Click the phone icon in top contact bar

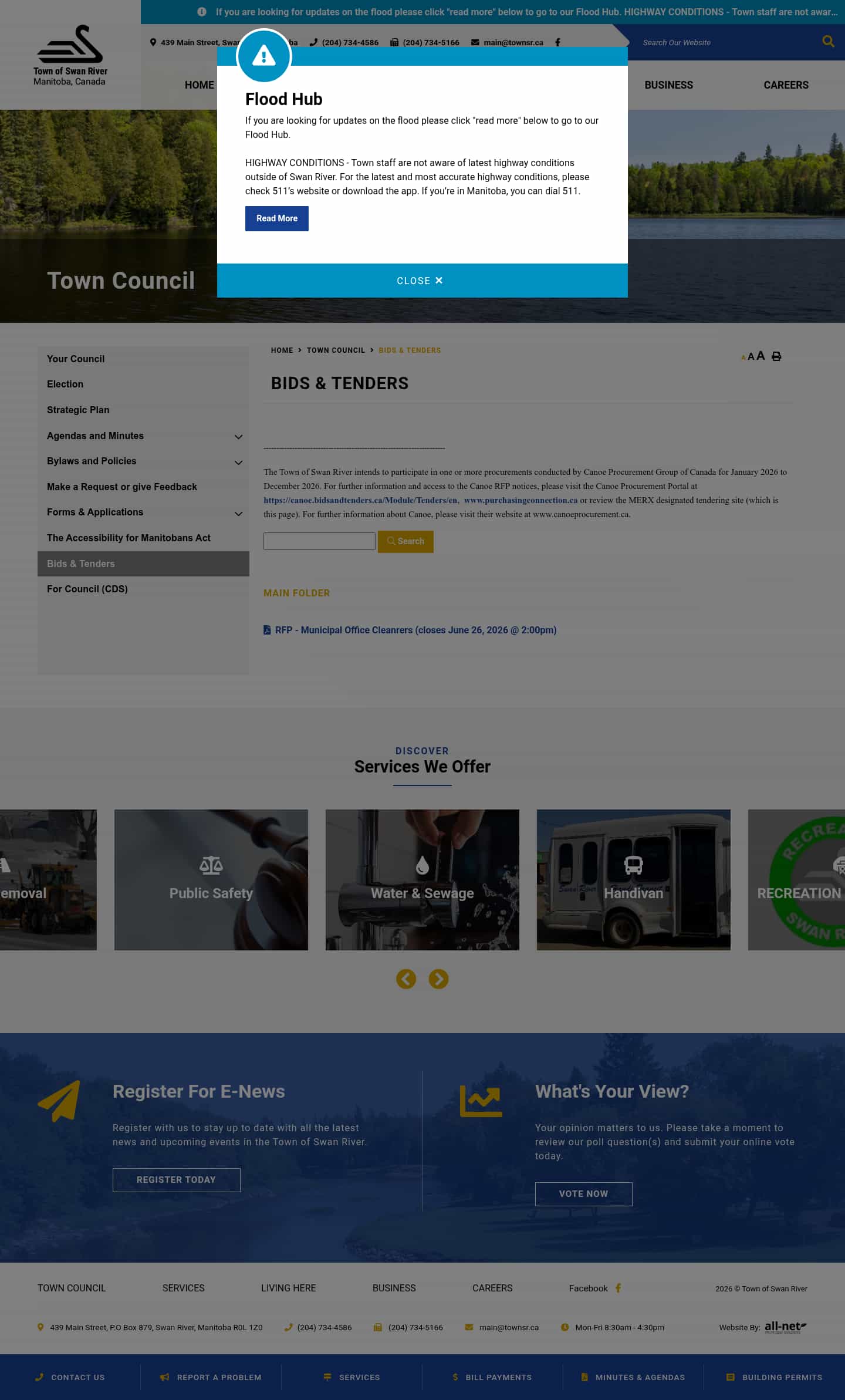(x=313, y=42)
